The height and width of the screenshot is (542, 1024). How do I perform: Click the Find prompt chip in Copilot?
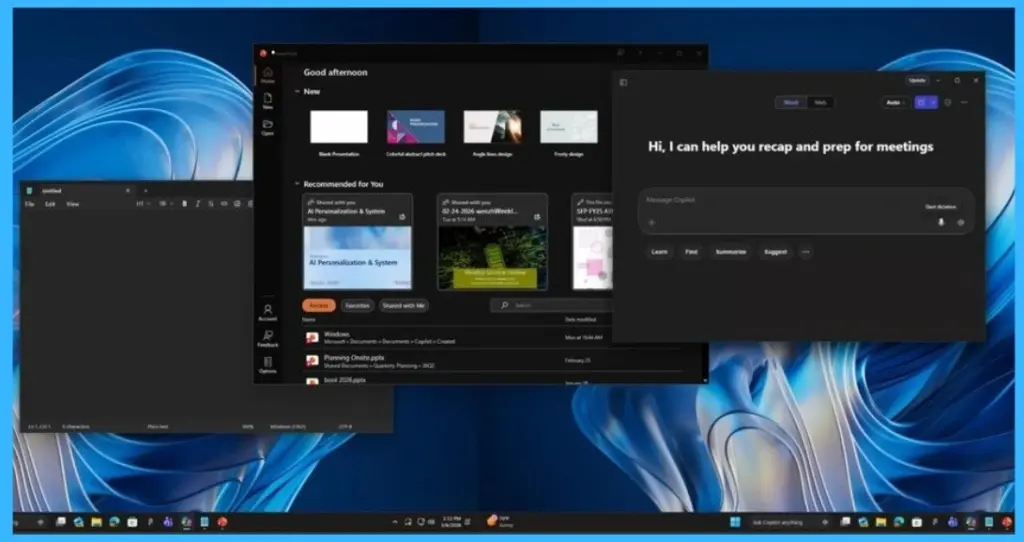(691, 252)
